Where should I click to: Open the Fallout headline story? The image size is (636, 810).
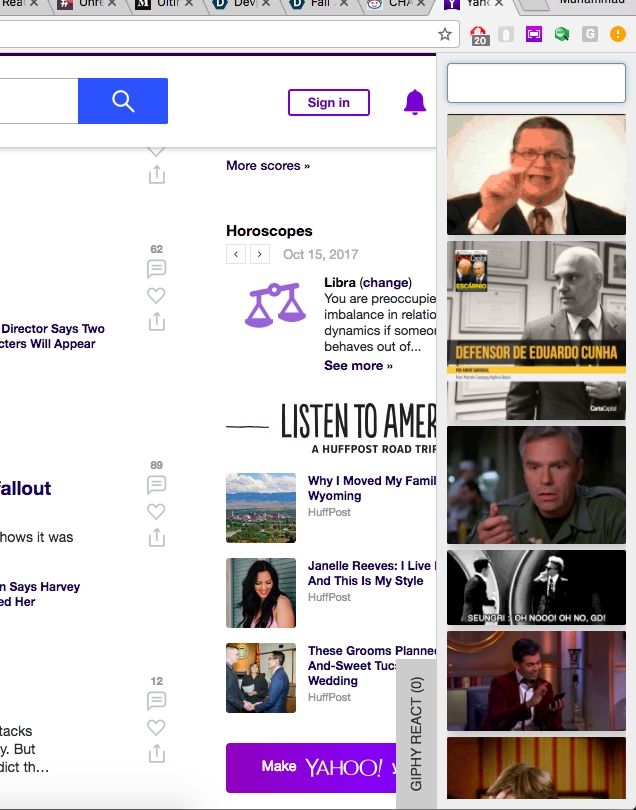[25, 488]
